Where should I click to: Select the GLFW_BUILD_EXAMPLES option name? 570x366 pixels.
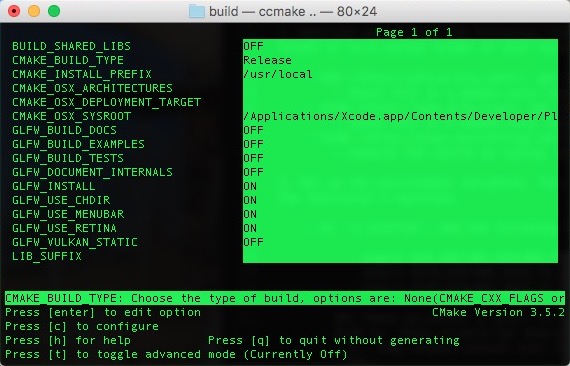pyautogui.click(x=78, y=144)
